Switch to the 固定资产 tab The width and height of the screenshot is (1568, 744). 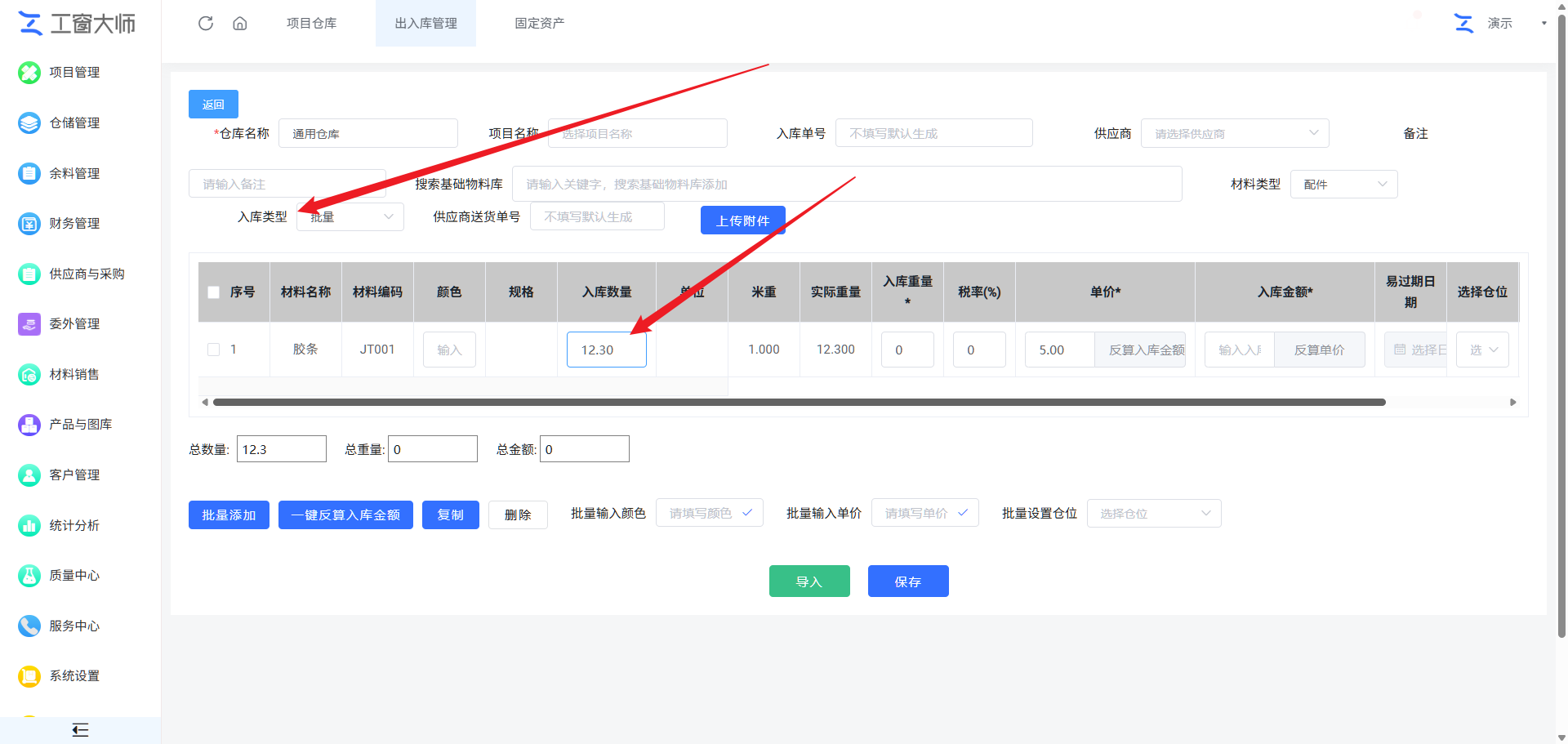pyautogui.click(x=539, y=23)
